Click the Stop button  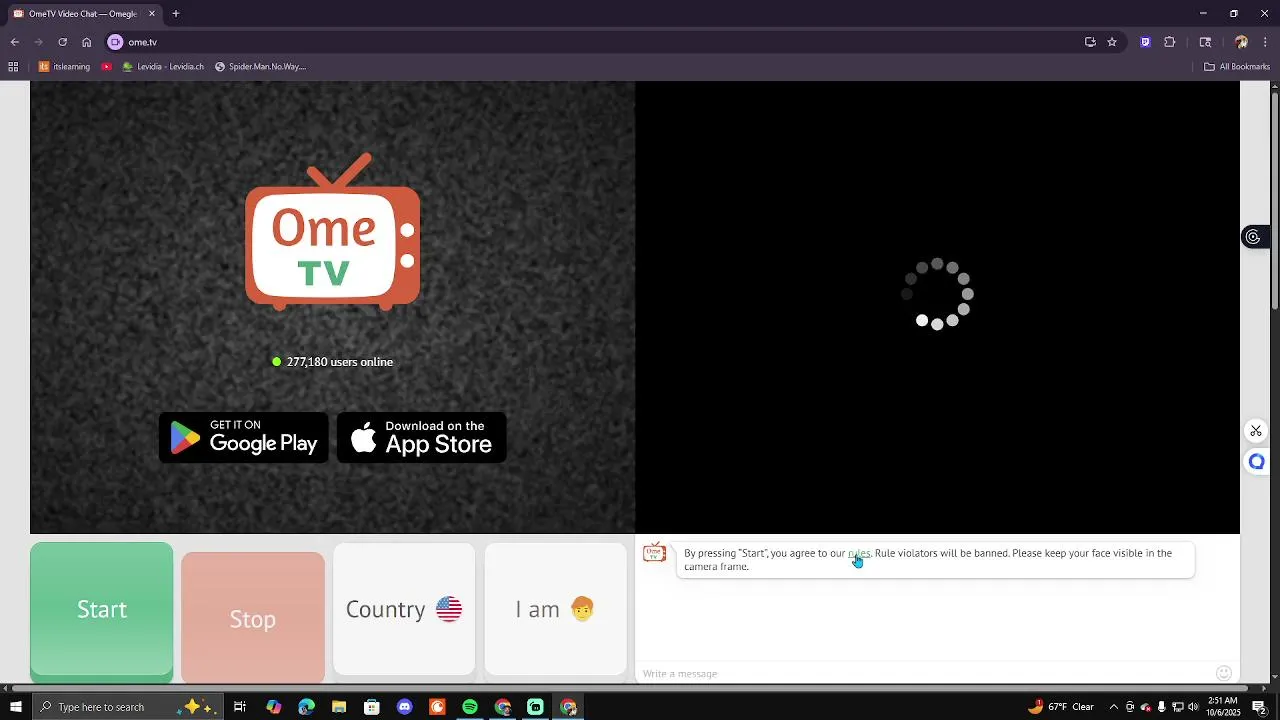tap(253, 617)
